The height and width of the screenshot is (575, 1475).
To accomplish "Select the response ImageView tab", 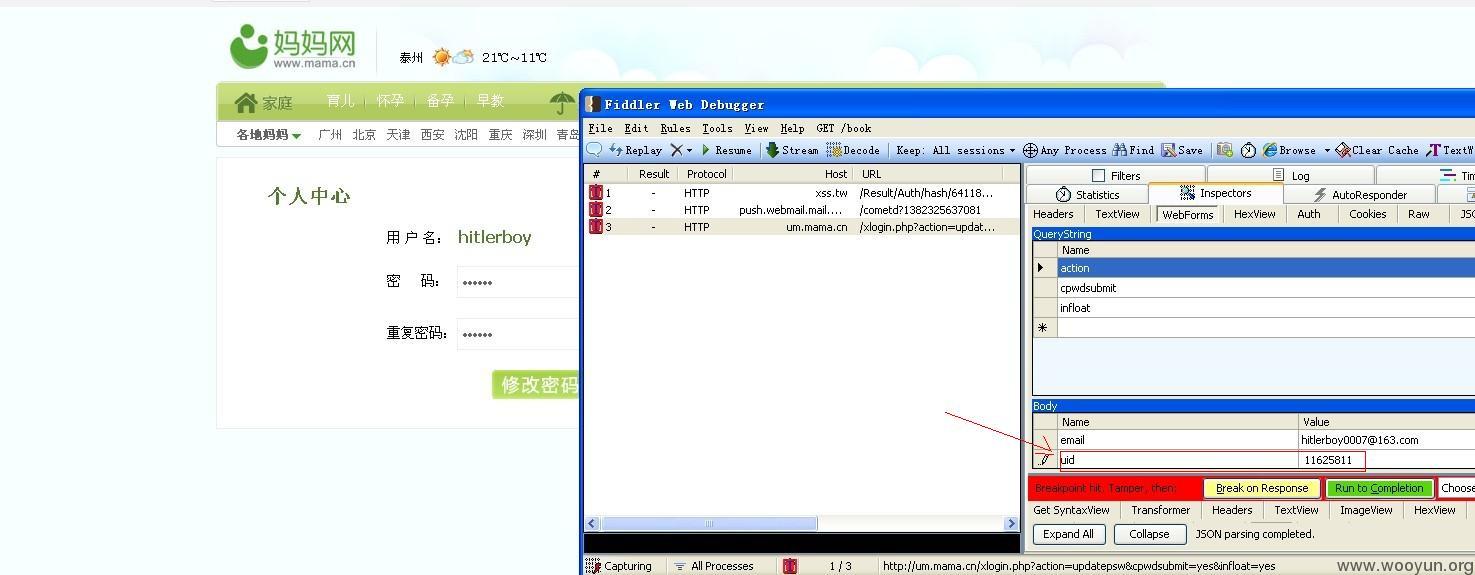I will coord(1366,510).
